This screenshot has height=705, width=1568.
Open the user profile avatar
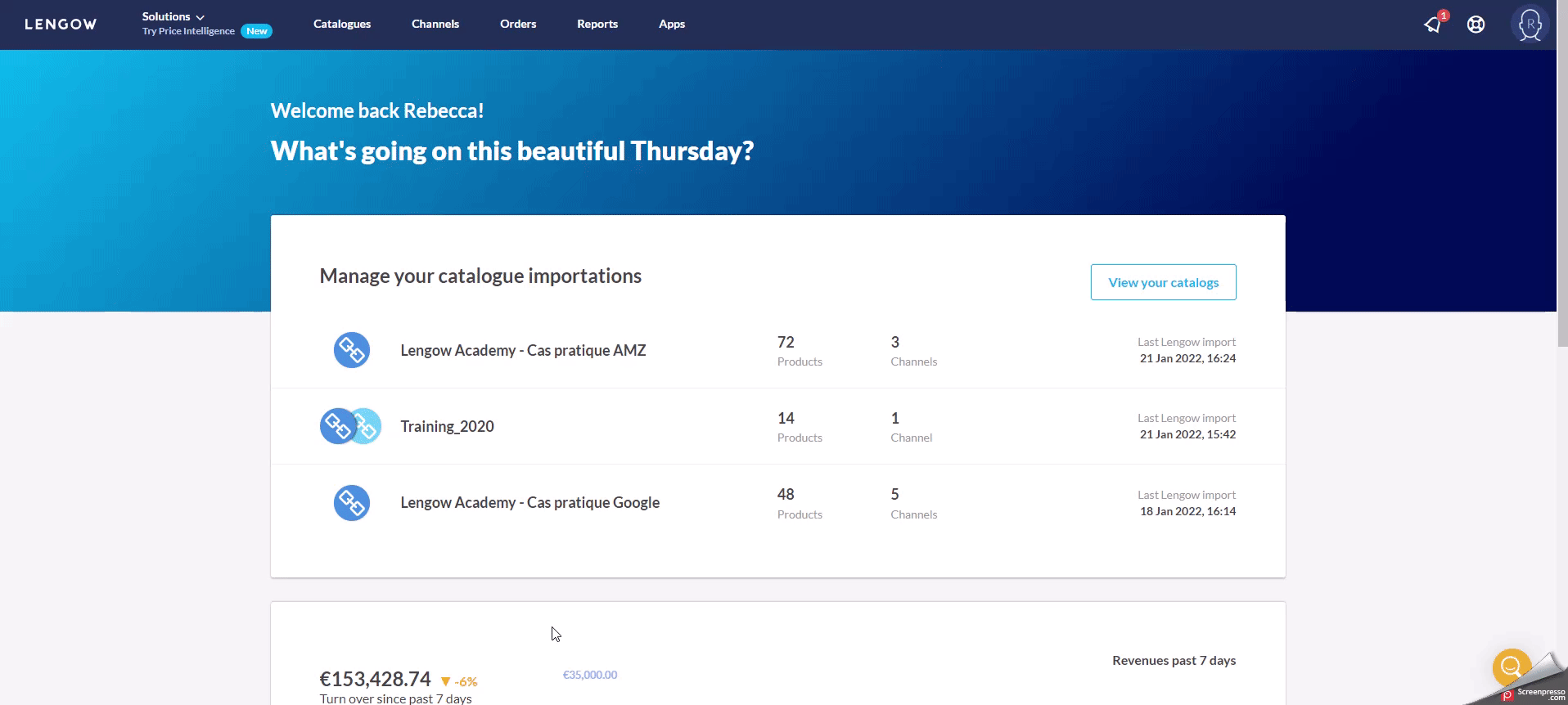[1530, 24]
